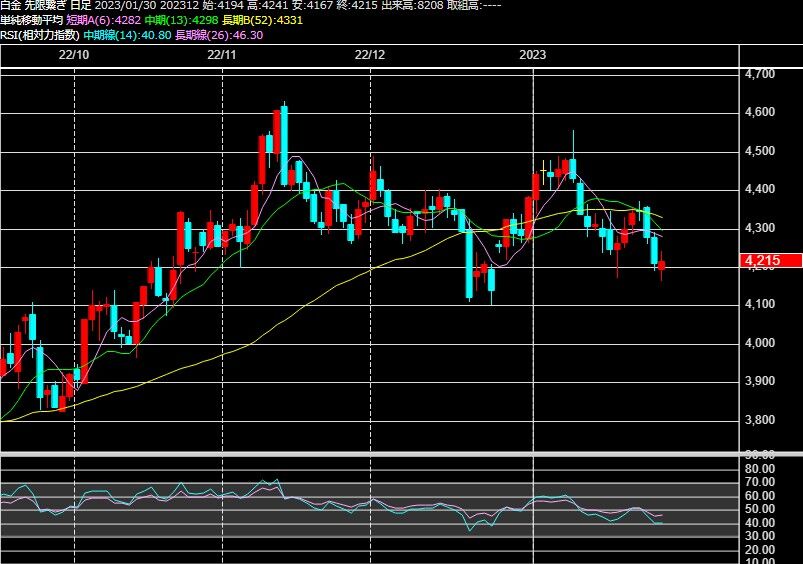Click the 2023 date axis label
This screenshot has height=564, width=803.
pos(533,55)
